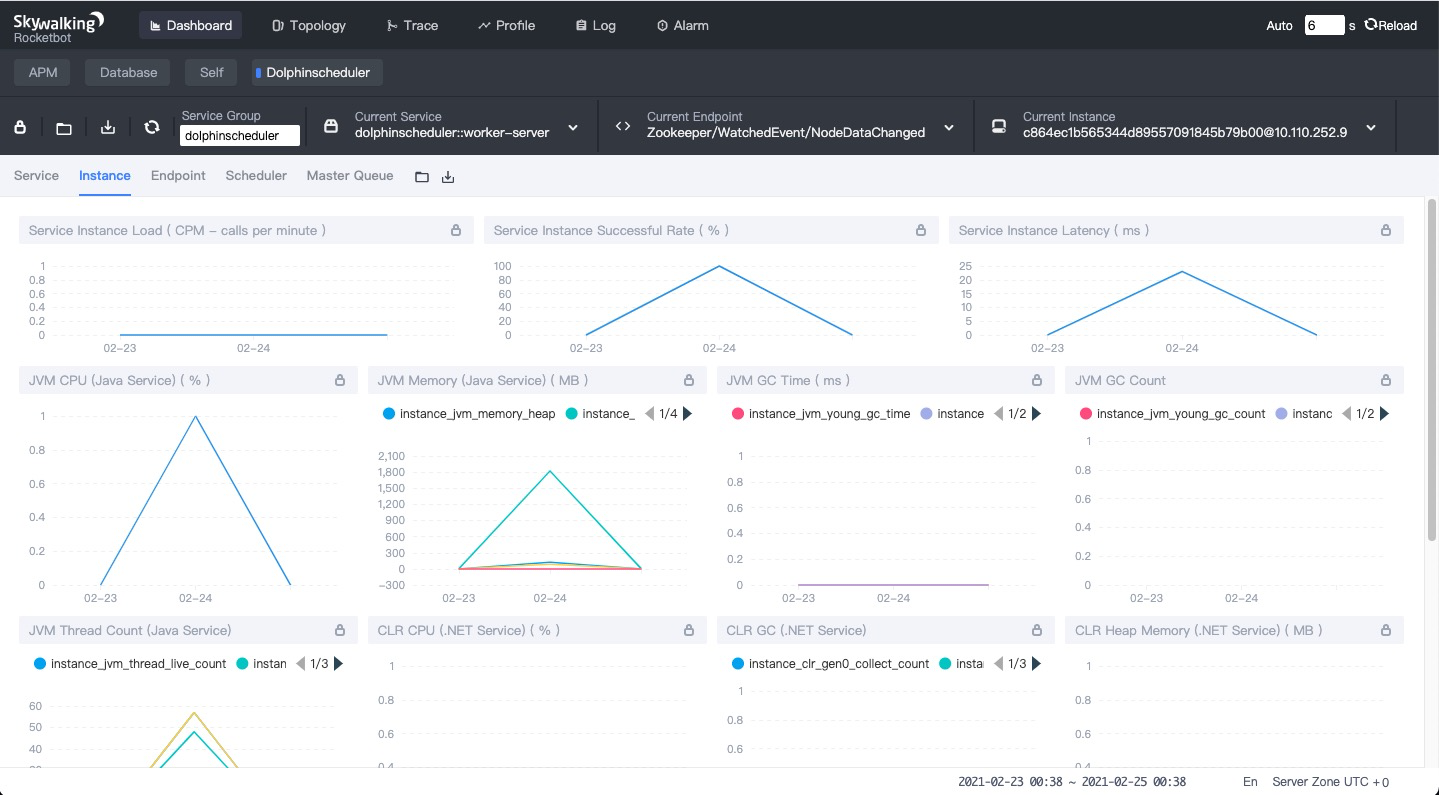Toggle instance_jvm_memory_heap legend color dot
Screen dimensions: 1439x795
(x=389, y=413)
